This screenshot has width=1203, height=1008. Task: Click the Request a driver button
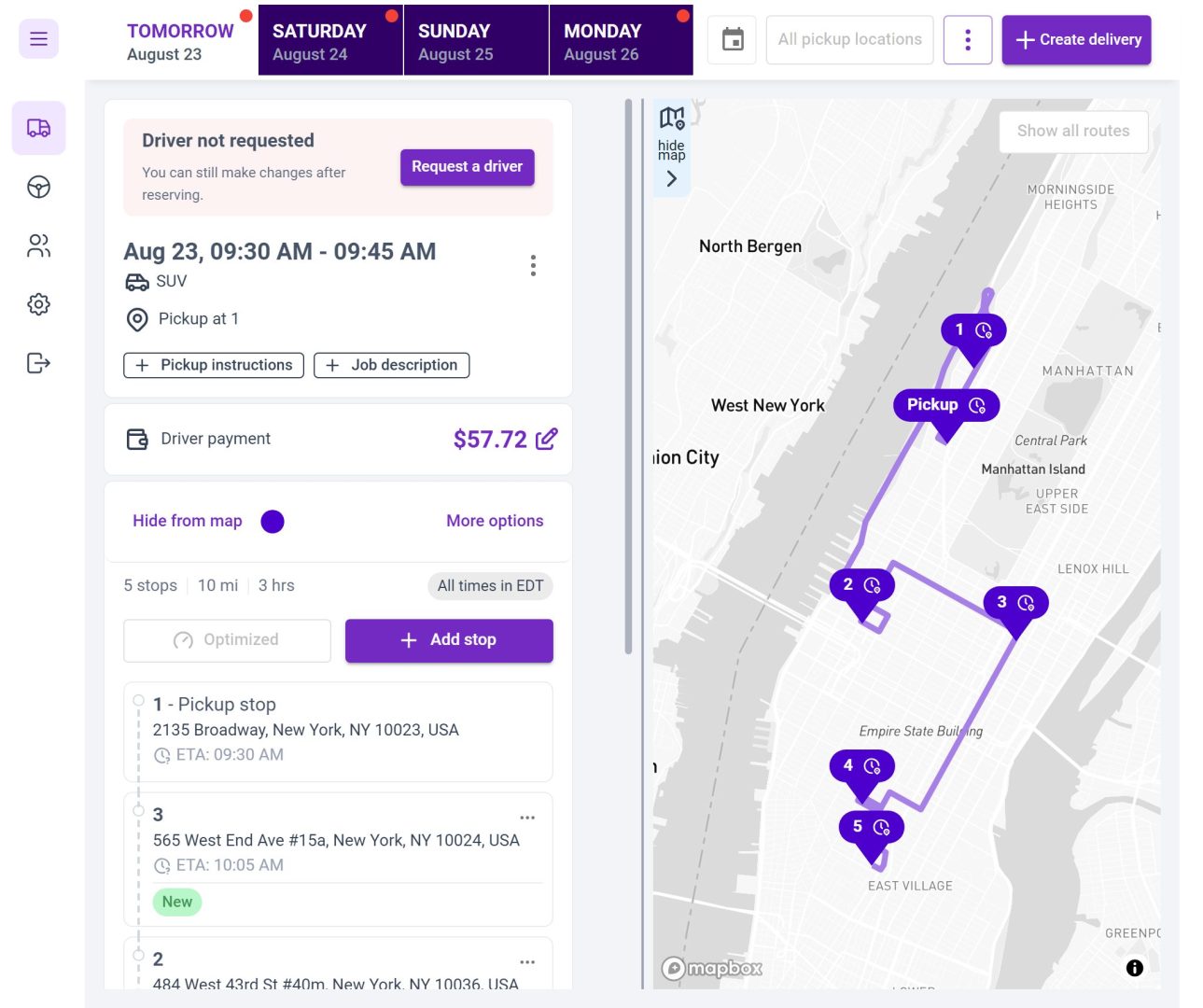pos(467,167)
